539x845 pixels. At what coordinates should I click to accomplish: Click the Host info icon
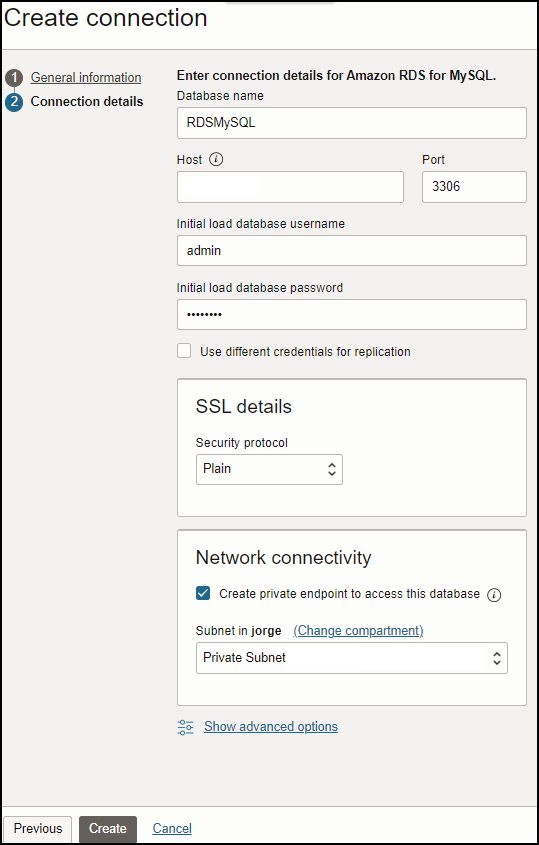tap(216, 160)
